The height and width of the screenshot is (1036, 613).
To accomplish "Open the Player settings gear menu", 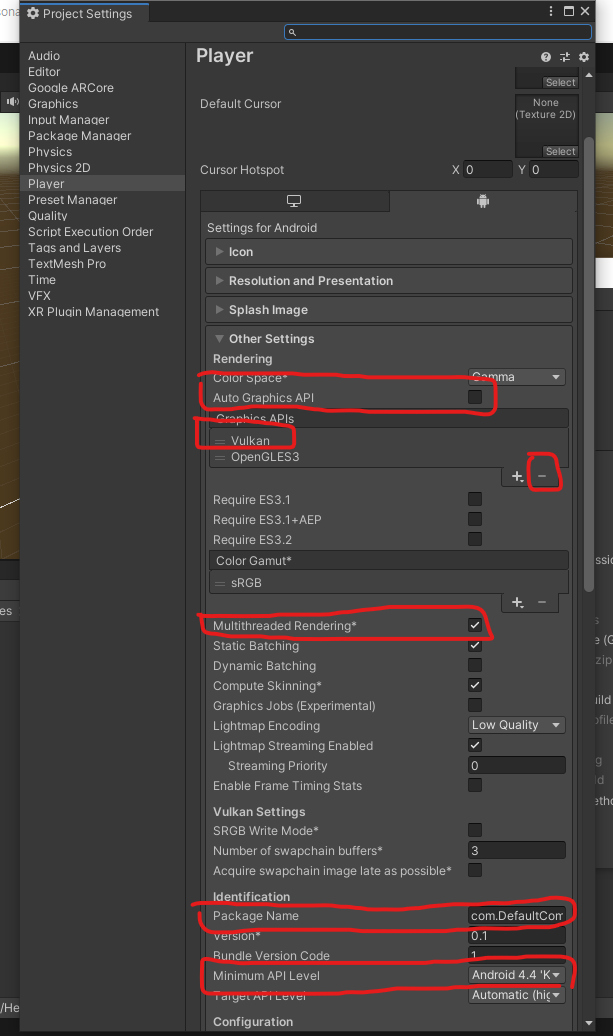I will pos(584,57).
